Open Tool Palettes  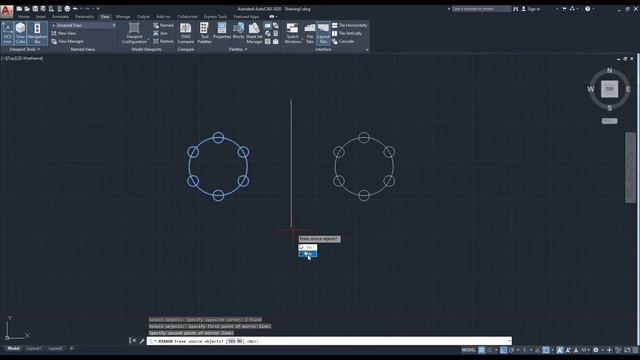coord(204,33)
